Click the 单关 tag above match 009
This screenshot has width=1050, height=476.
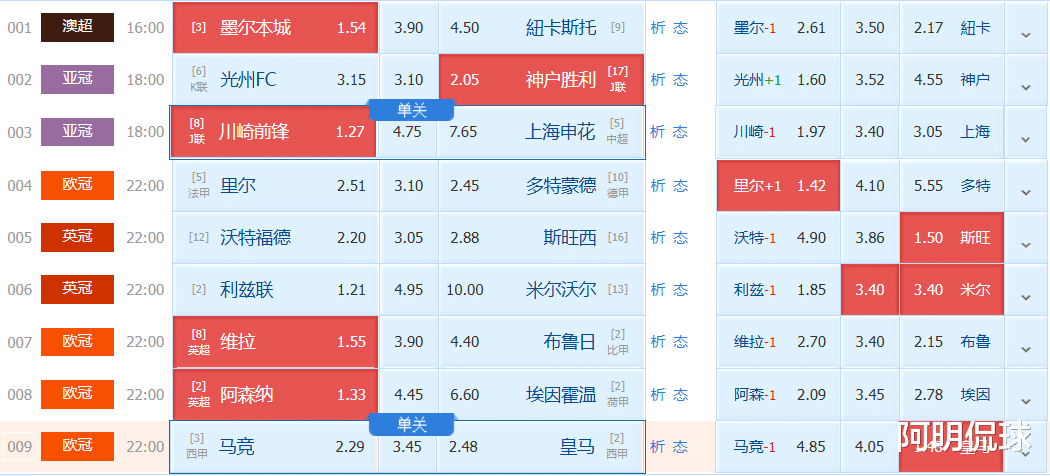tap(412, 424)
